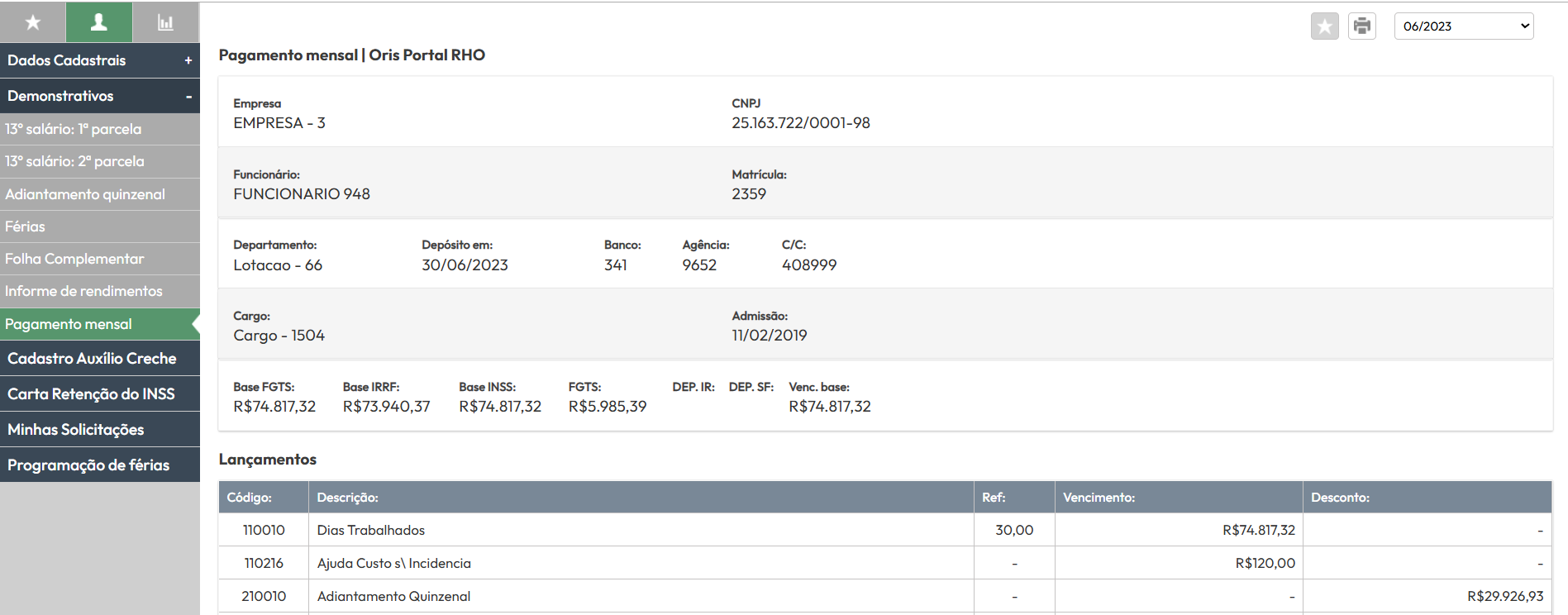
Task: Click the Desconto column header
Action: pyautogui.click(x=1427, y=498)
